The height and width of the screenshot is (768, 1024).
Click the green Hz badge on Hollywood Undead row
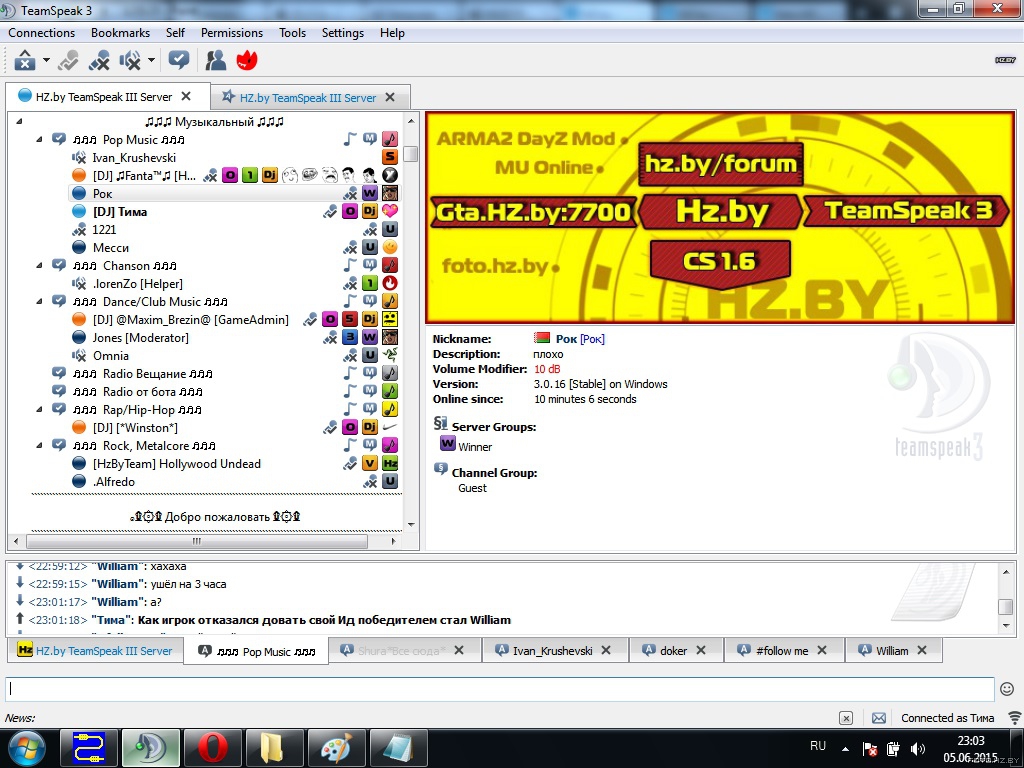pyautogui.click(x=390, y=464)
